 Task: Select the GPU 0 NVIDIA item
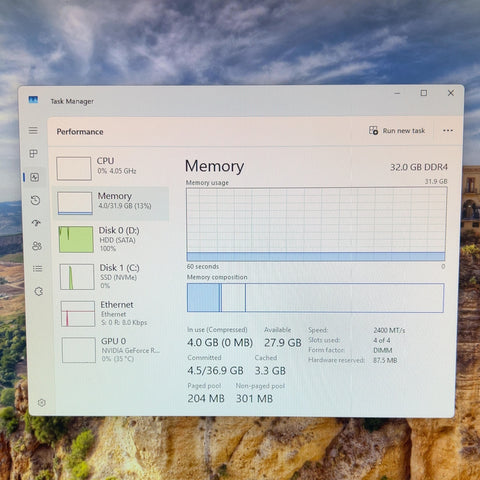click(114, 350)
